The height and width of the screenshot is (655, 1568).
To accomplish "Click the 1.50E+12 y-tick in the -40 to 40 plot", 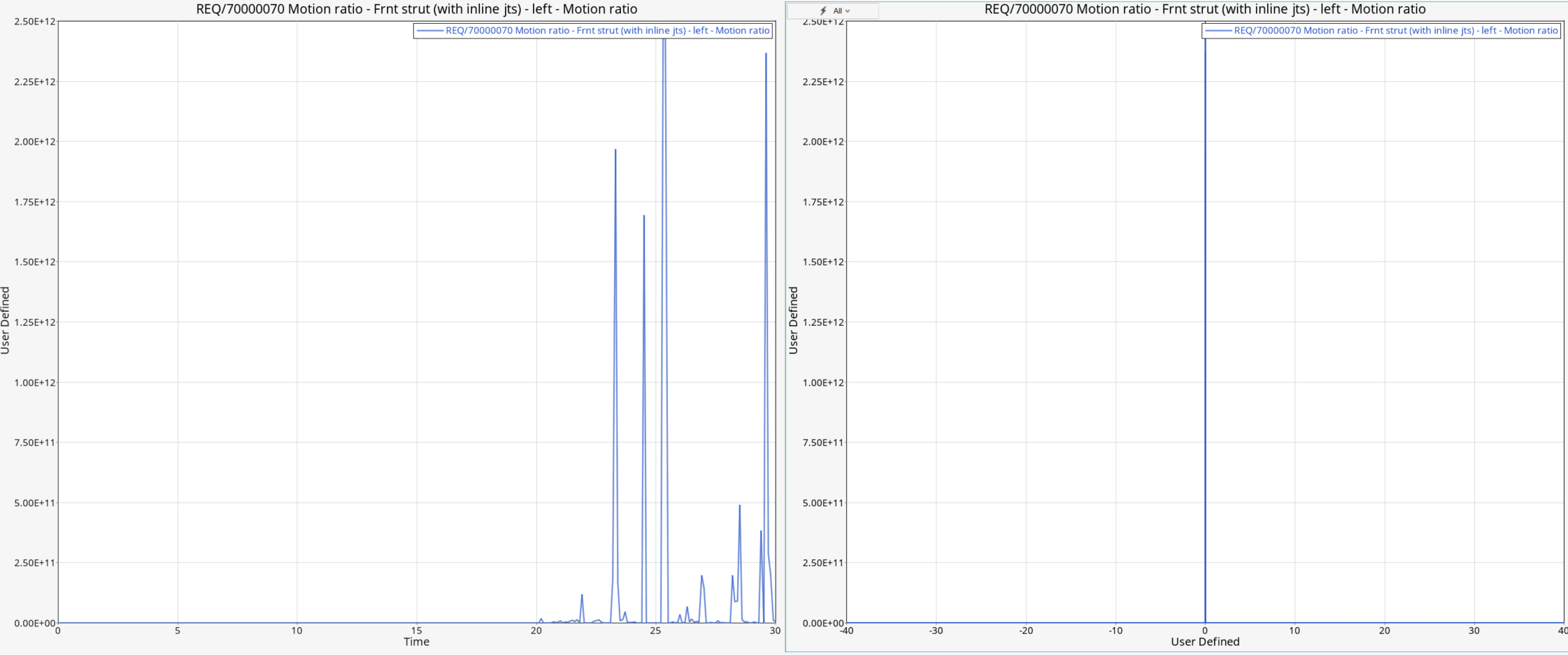I will [x=823, y=262].
